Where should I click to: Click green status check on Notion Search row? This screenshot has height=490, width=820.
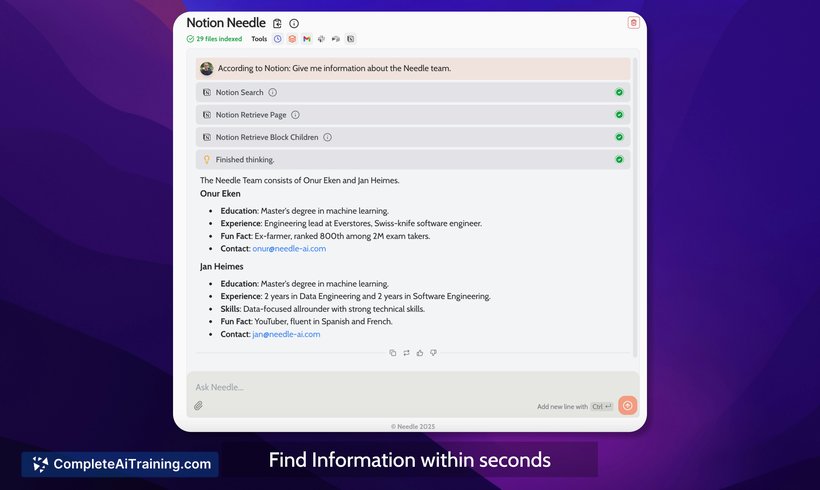click(619, 93)
